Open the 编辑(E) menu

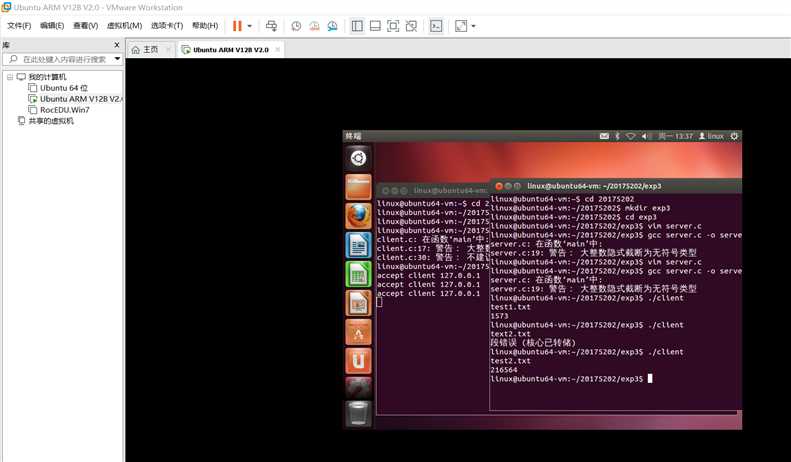tap(52, 26)
